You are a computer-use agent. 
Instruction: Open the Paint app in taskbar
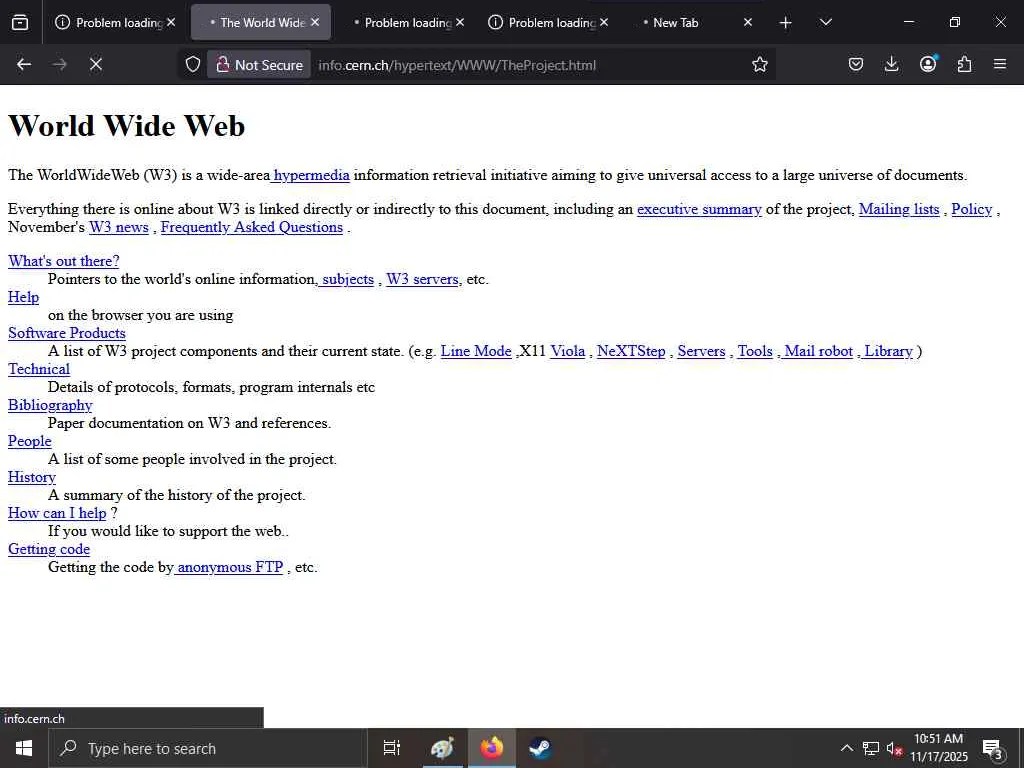click(x=442, y=748)
